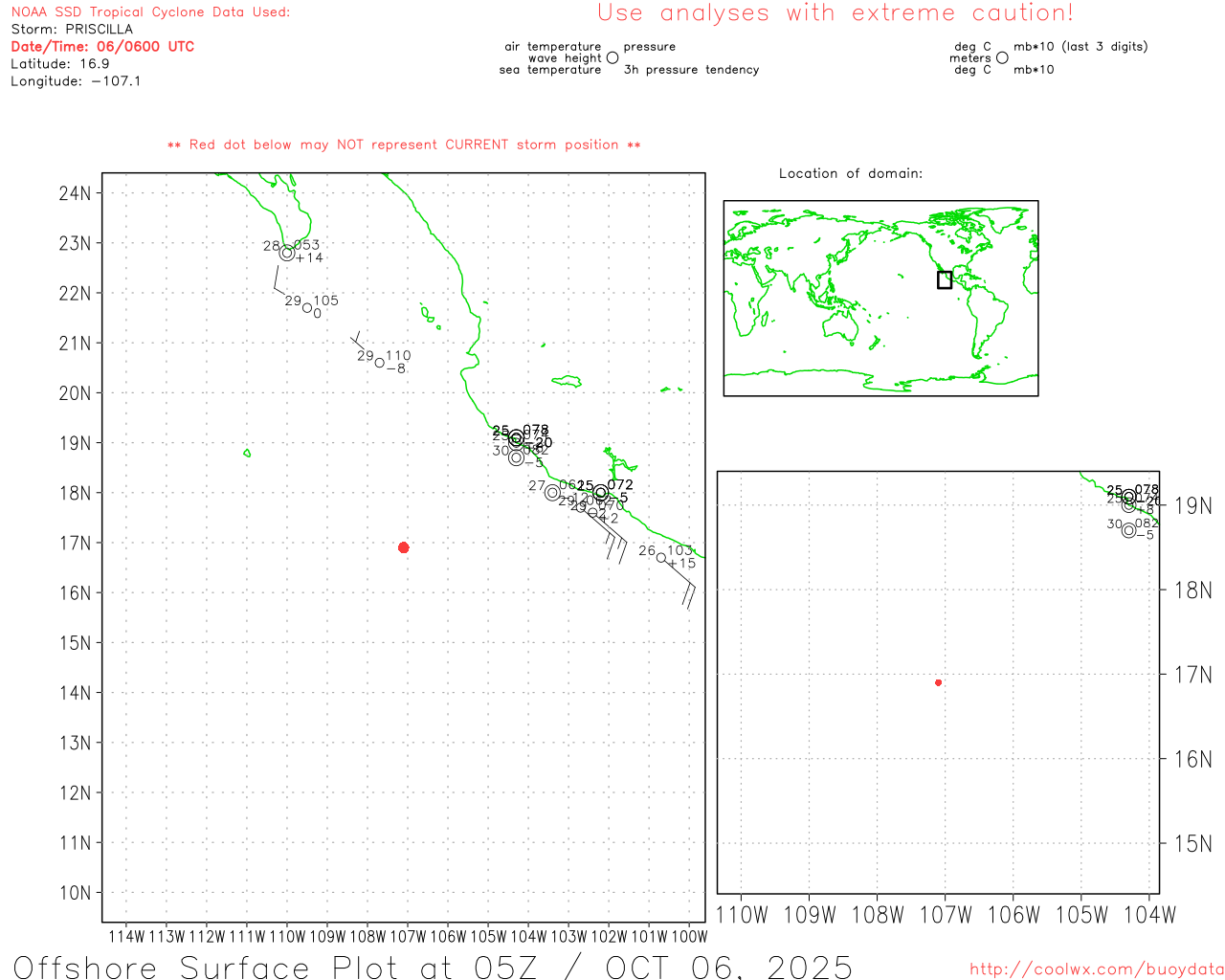Select the Storm: PRISCILLA label
Image resolution: width=1225 pixels, height=980 pixels.
pyautogui.click(x=72, y=29)
